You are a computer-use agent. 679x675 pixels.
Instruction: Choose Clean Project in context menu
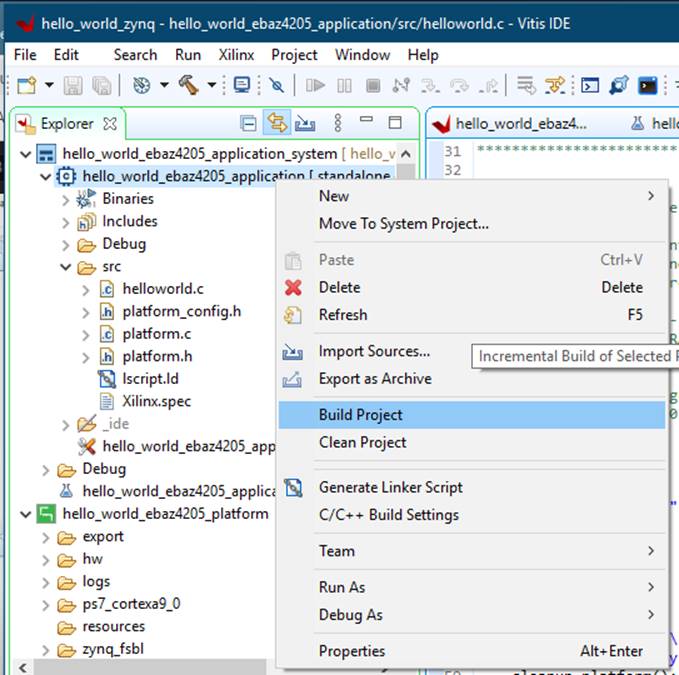pos(362,443)
